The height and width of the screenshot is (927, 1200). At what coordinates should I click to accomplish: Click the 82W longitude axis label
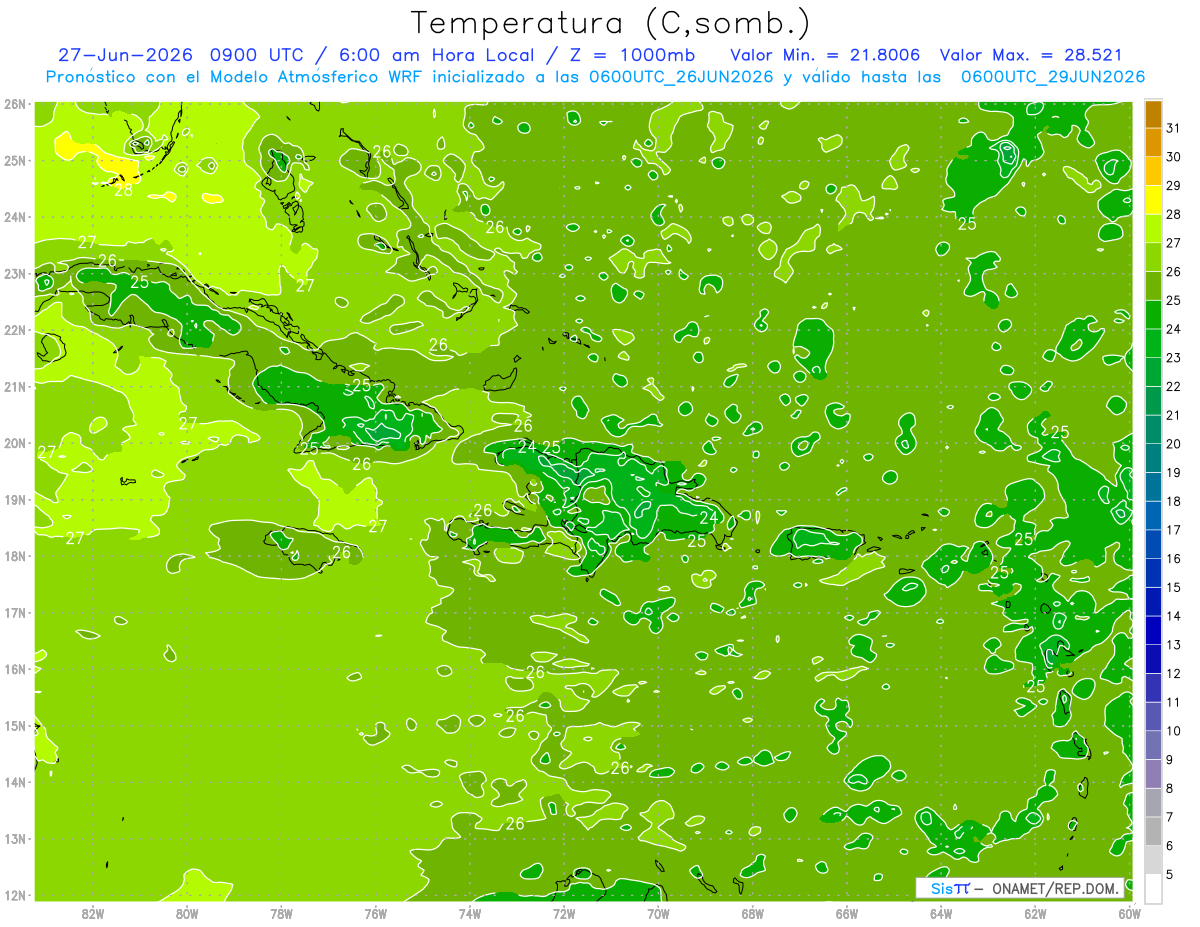pos(93,912)
